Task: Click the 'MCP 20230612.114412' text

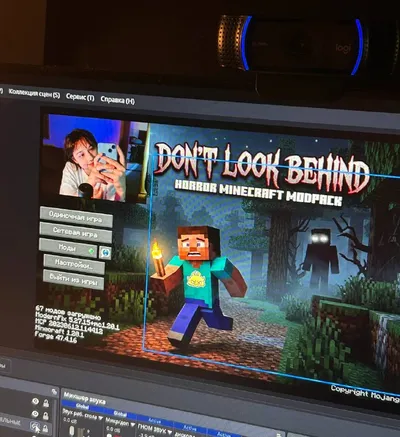Action: (x=69, y=326)
